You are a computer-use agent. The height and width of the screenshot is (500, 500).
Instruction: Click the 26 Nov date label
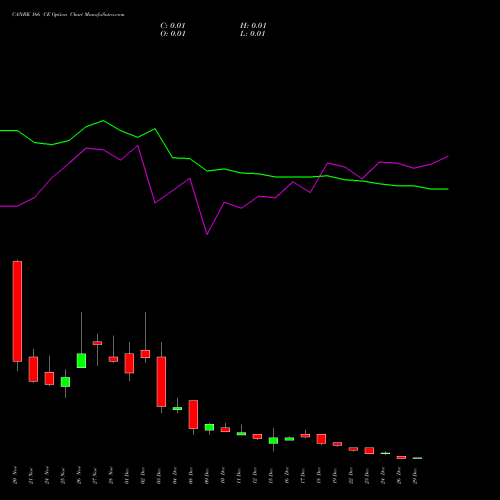click(79, 475)
